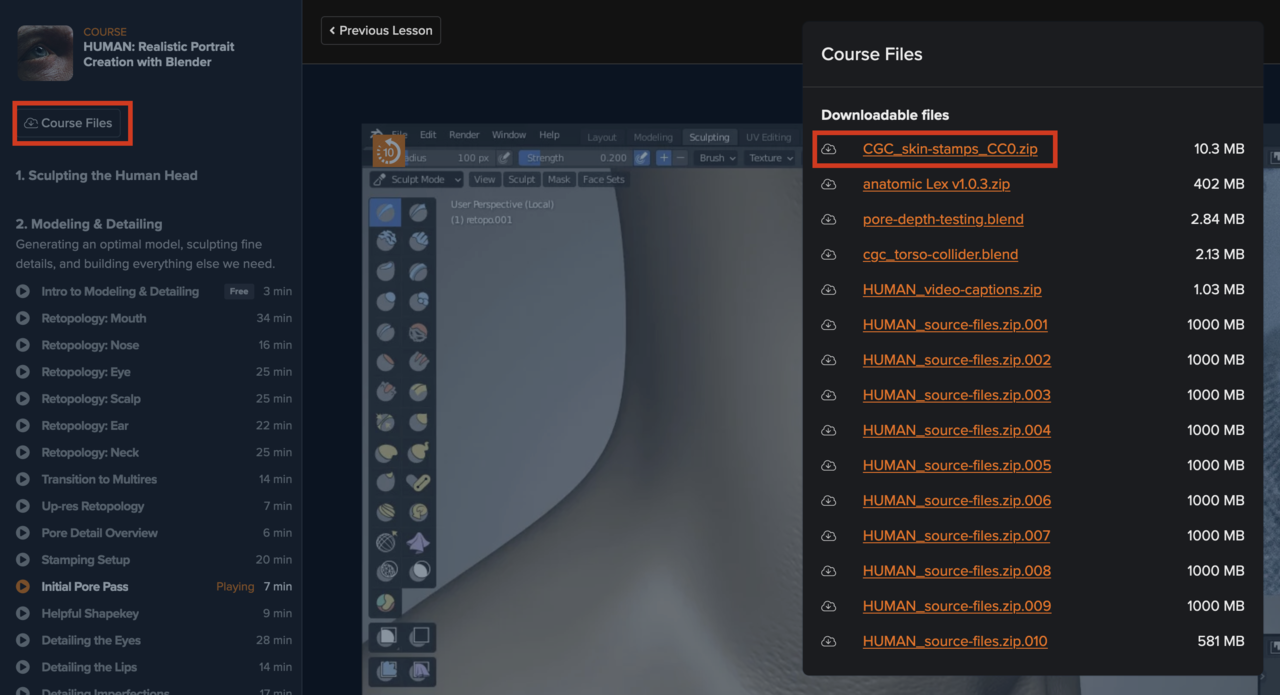Set brush direction to Add (plus)

(664, 158)
